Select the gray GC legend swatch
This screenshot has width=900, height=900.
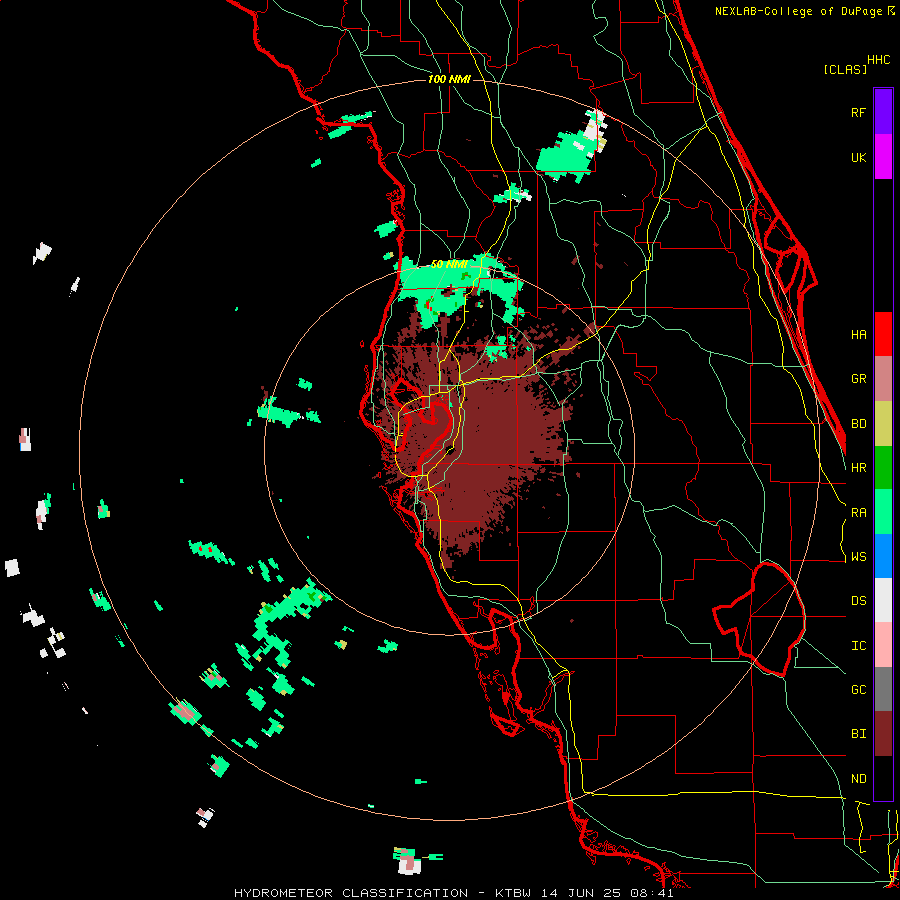pyautogui.click(x=883, y=689)
